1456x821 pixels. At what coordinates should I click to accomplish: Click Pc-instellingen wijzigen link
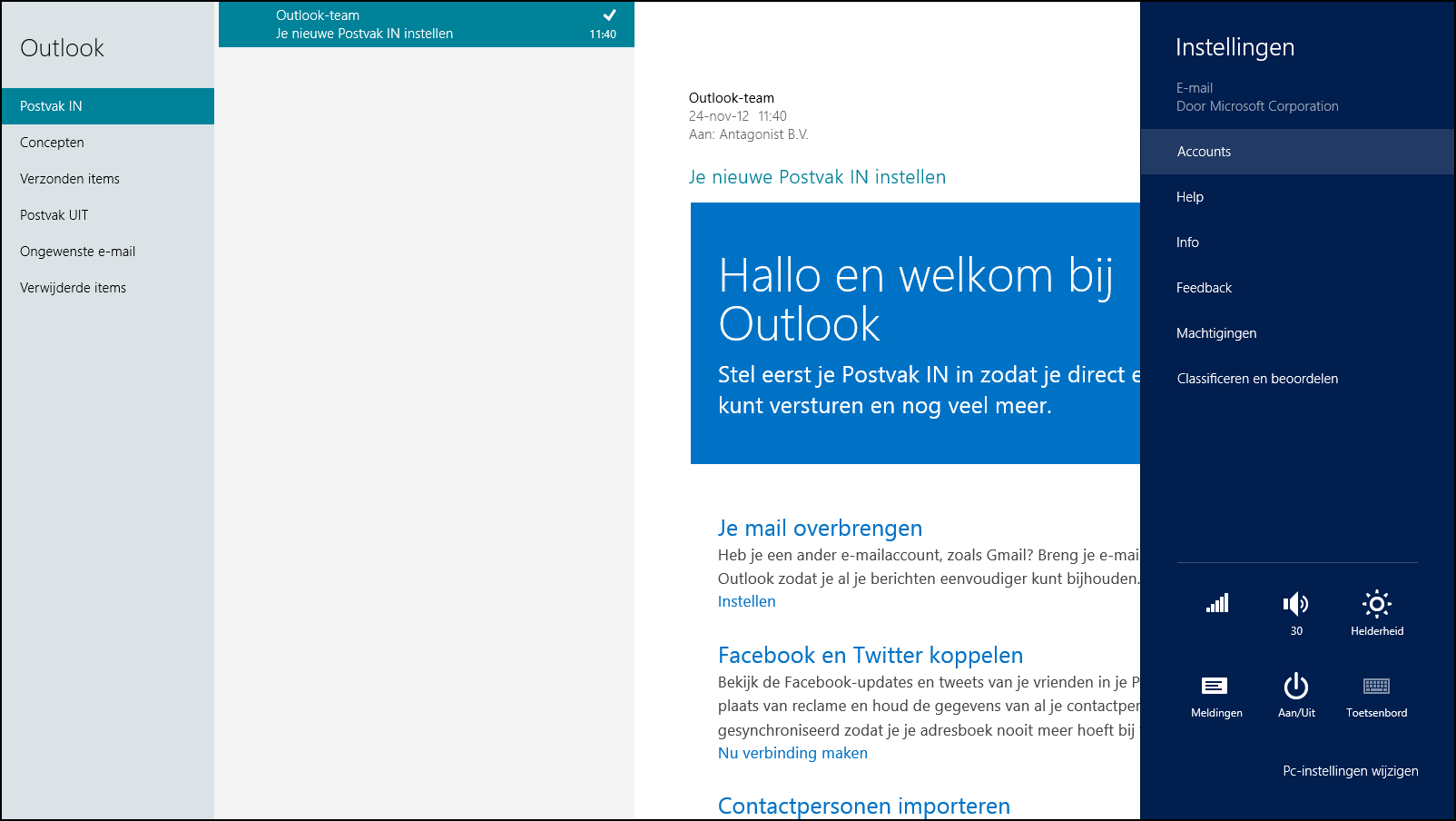tap(1351, 771)
